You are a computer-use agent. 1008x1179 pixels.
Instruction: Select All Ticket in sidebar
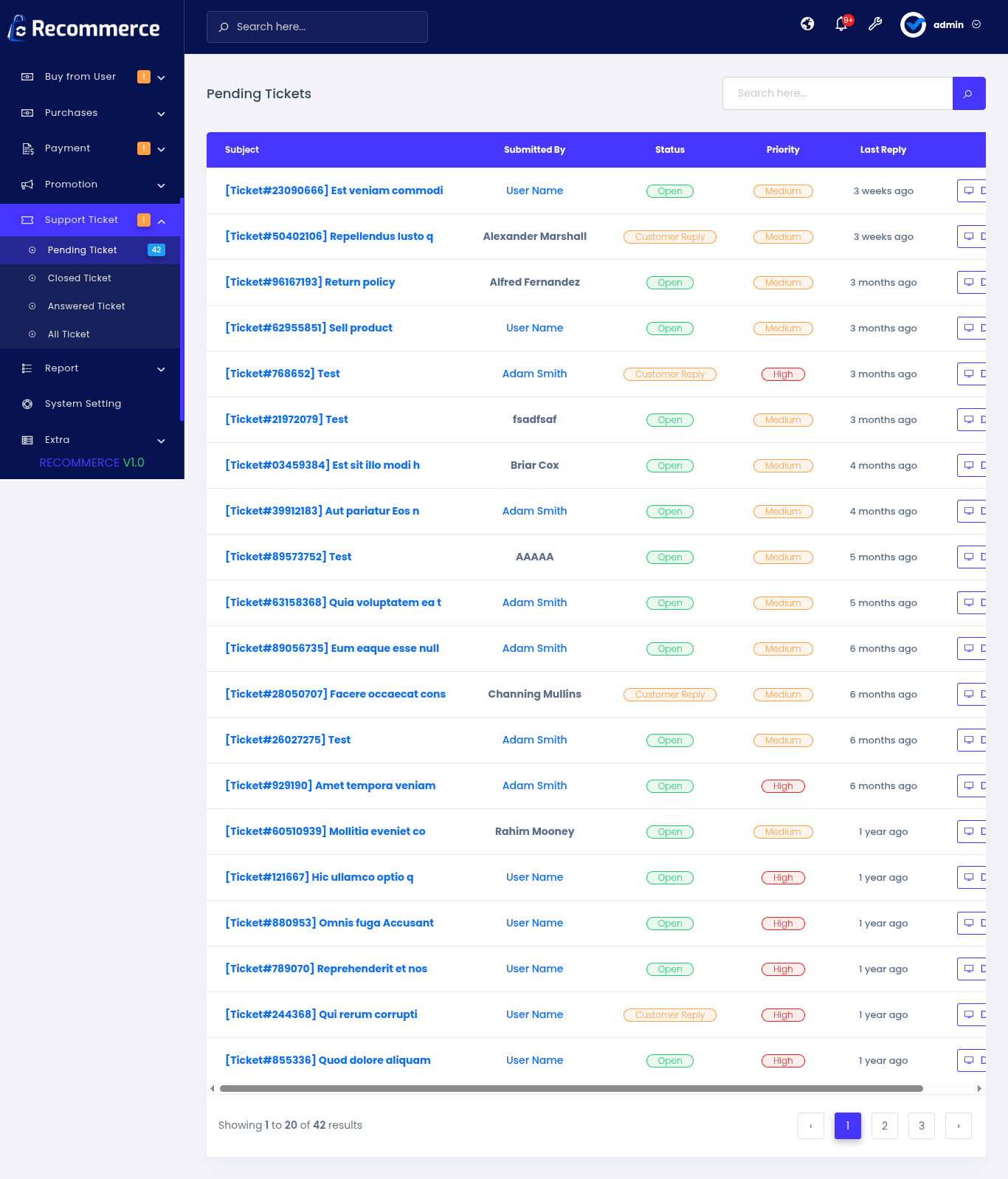coord(90,334)
